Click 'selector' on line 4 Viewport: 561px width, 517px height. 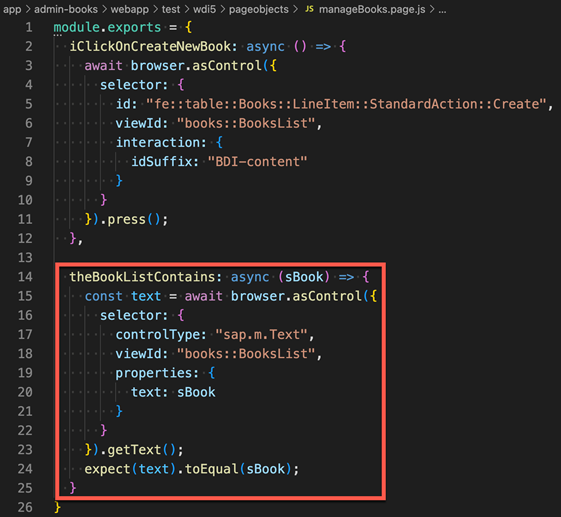tap(130, 85)
